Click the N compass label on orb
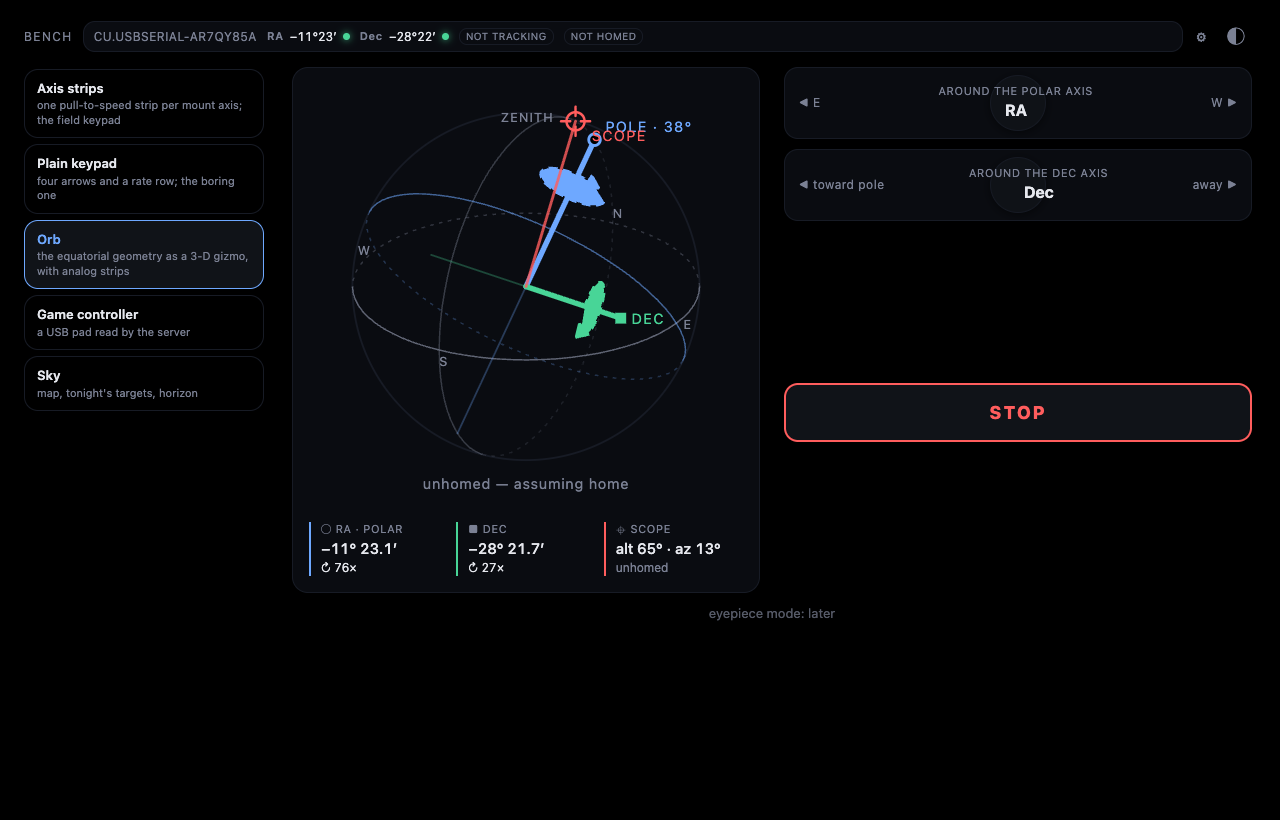 coord(617,214)
